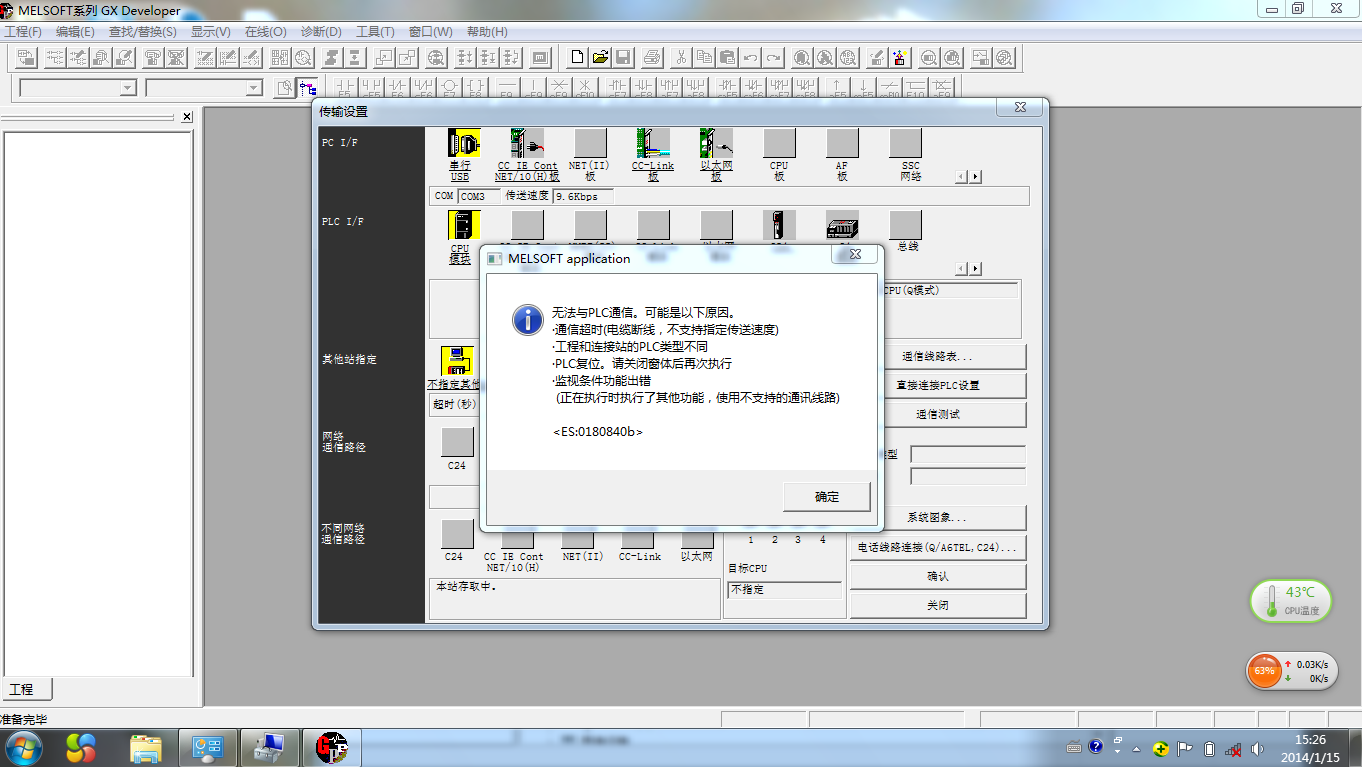Switch to the 工程 tab in left panel

22,689
